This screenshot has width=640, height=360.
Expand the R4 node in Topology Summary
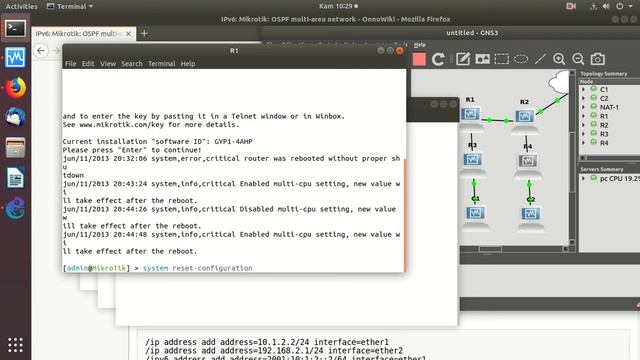tap(583, 143)
